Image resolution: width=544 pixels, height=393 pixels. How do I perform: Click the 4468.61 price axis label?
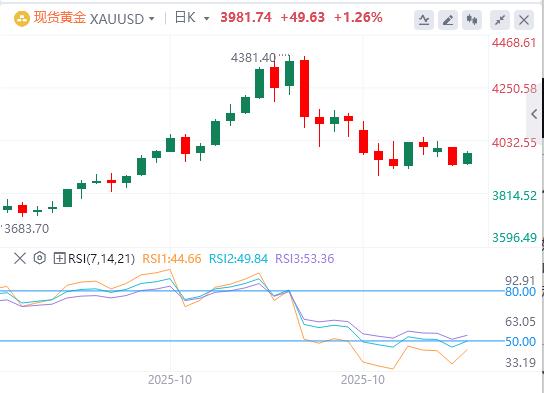point(514,43)
